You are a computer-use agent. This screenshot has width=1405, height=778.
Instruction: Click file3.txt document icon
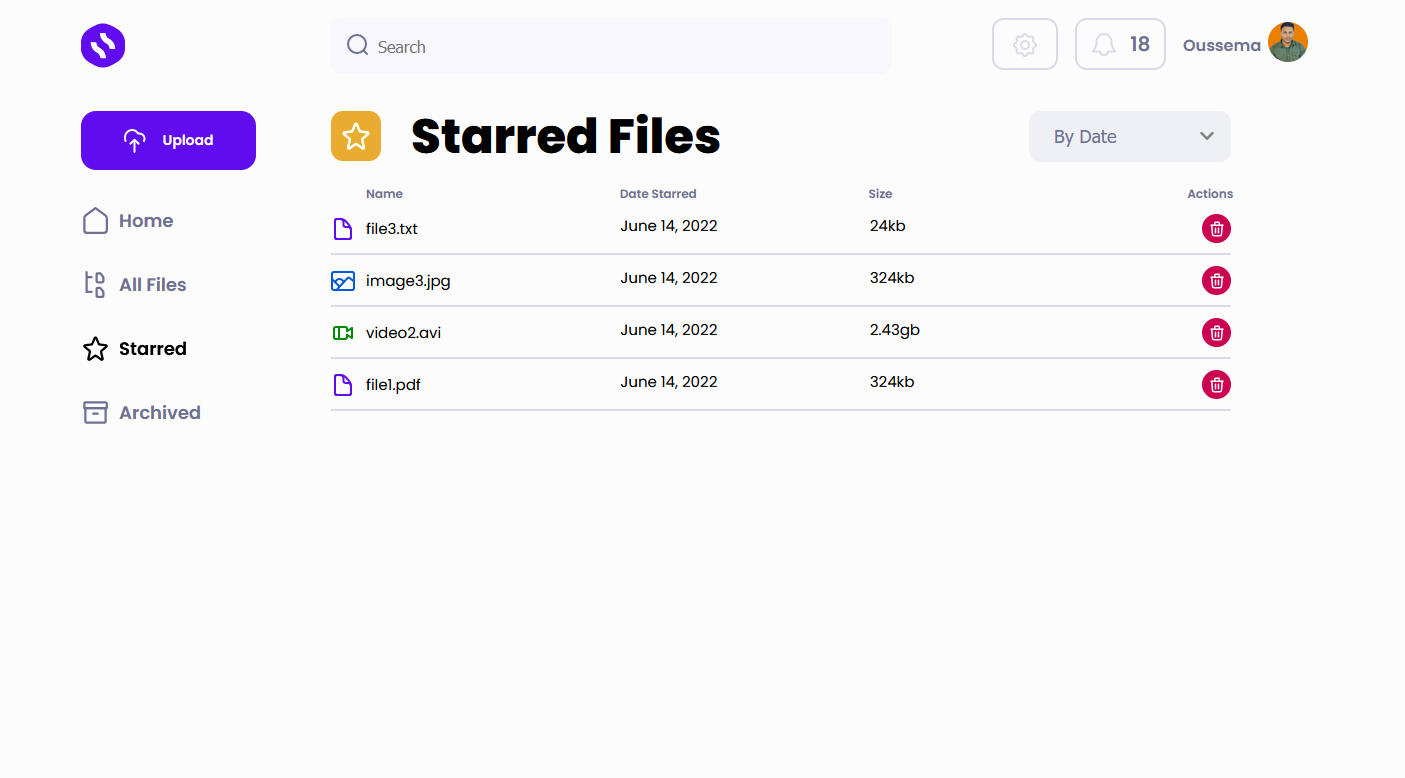pyautogui.click(x=343, y=229)
